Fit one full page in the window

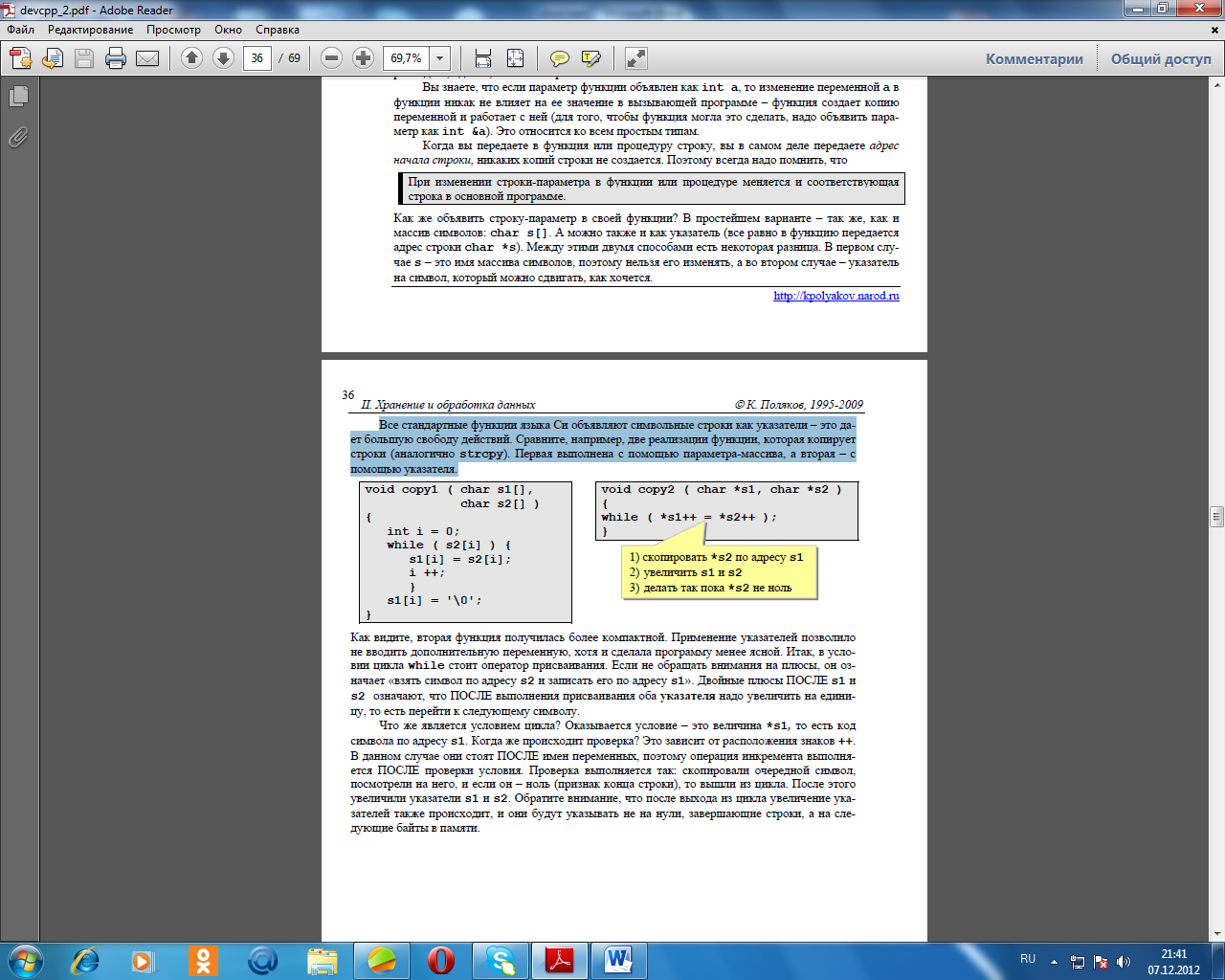515,58
